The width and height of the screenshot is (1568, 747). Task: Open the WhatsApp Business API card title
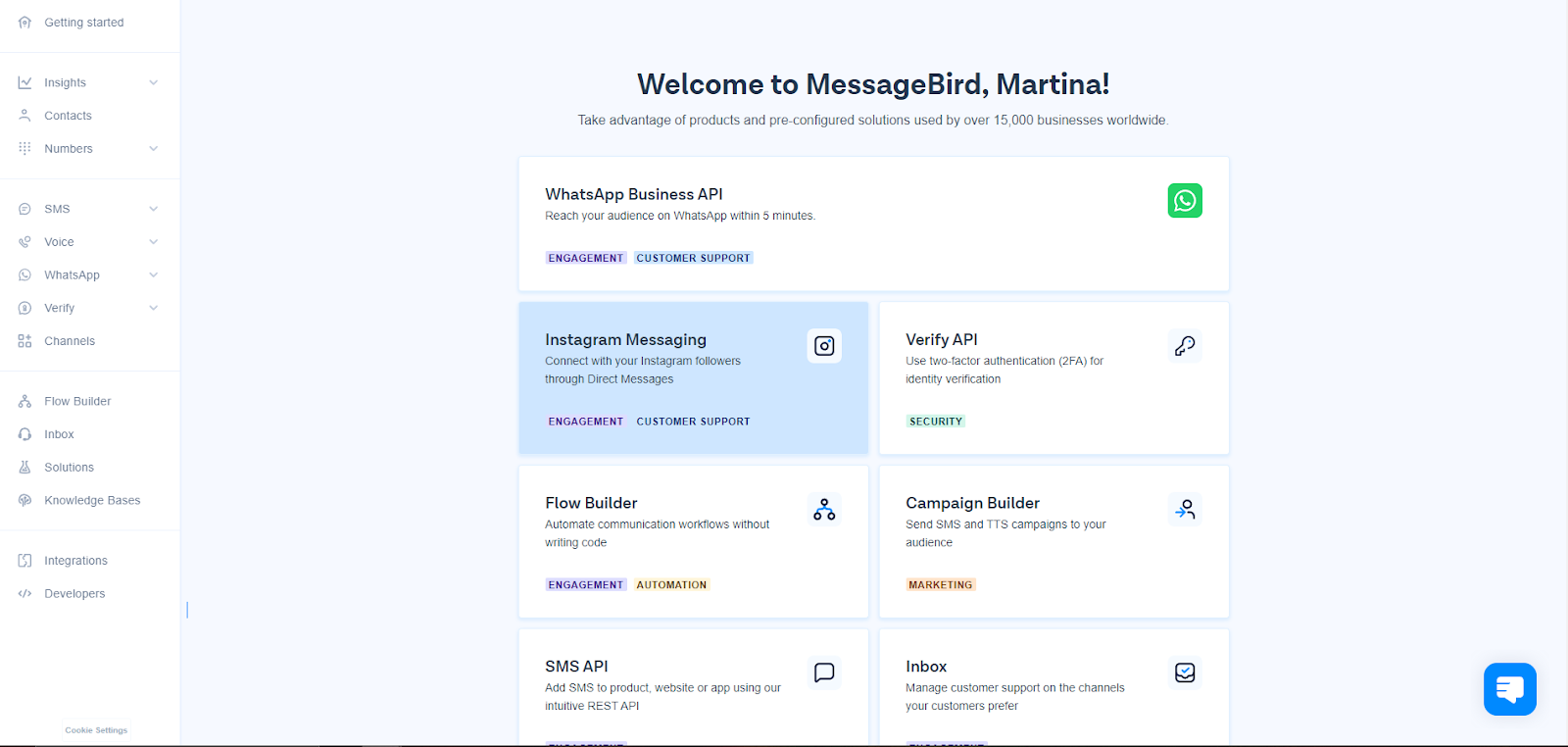tap(634, 194)
